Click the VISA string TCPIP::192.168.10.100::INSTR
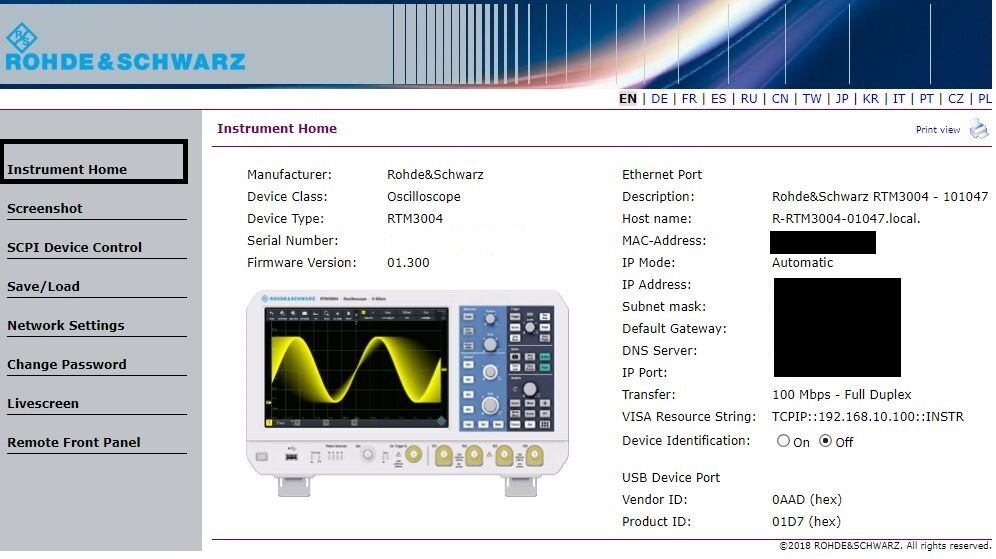 (x=868, y=417)
